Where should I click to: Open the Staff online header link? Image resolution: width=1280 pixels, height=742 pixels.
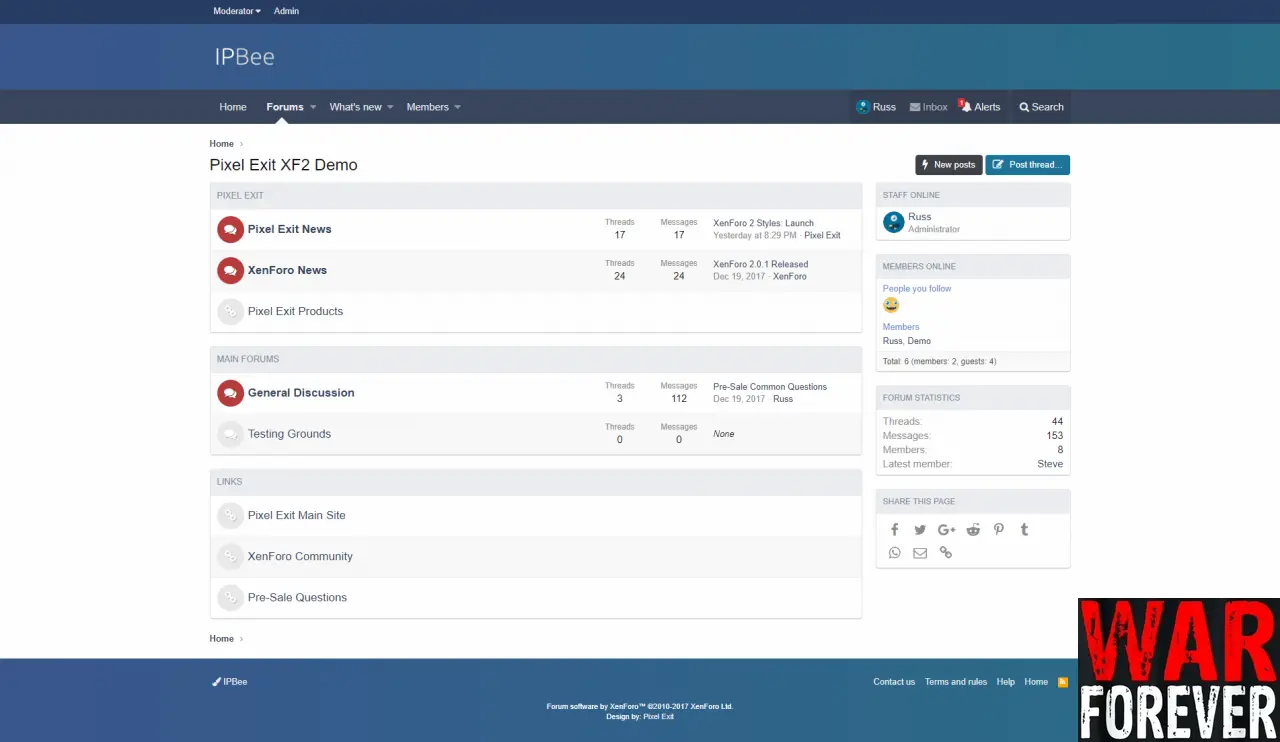click(911, 195)
